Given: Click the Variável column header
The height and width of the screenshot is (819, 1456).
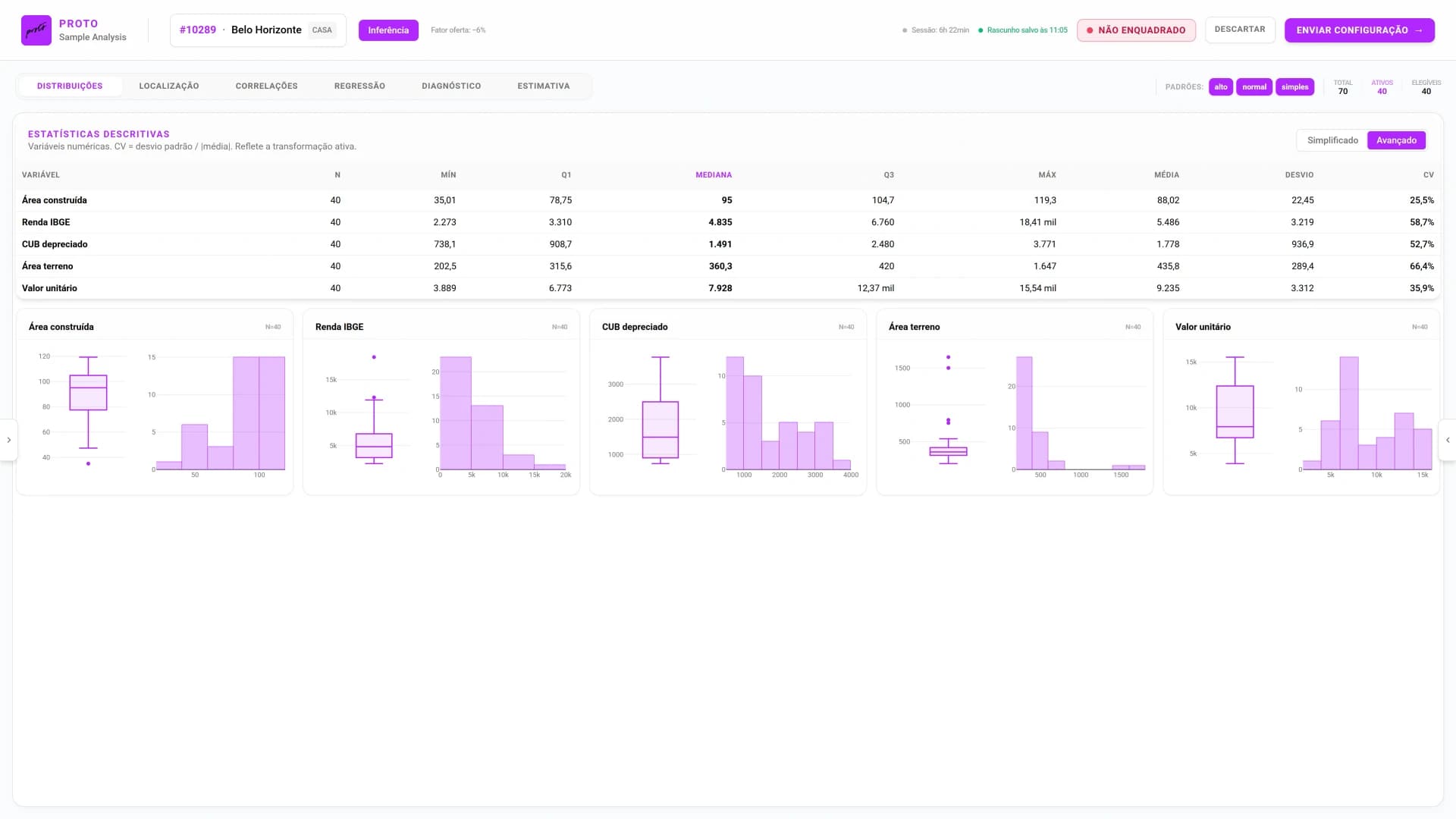Looking at the screenshot, I should tap(41, 175).
